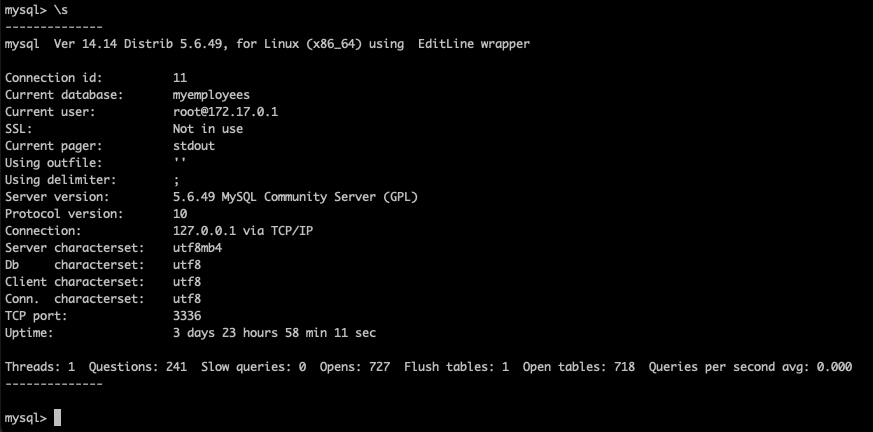Click the \s command on the first line

(x=62, y=9)
